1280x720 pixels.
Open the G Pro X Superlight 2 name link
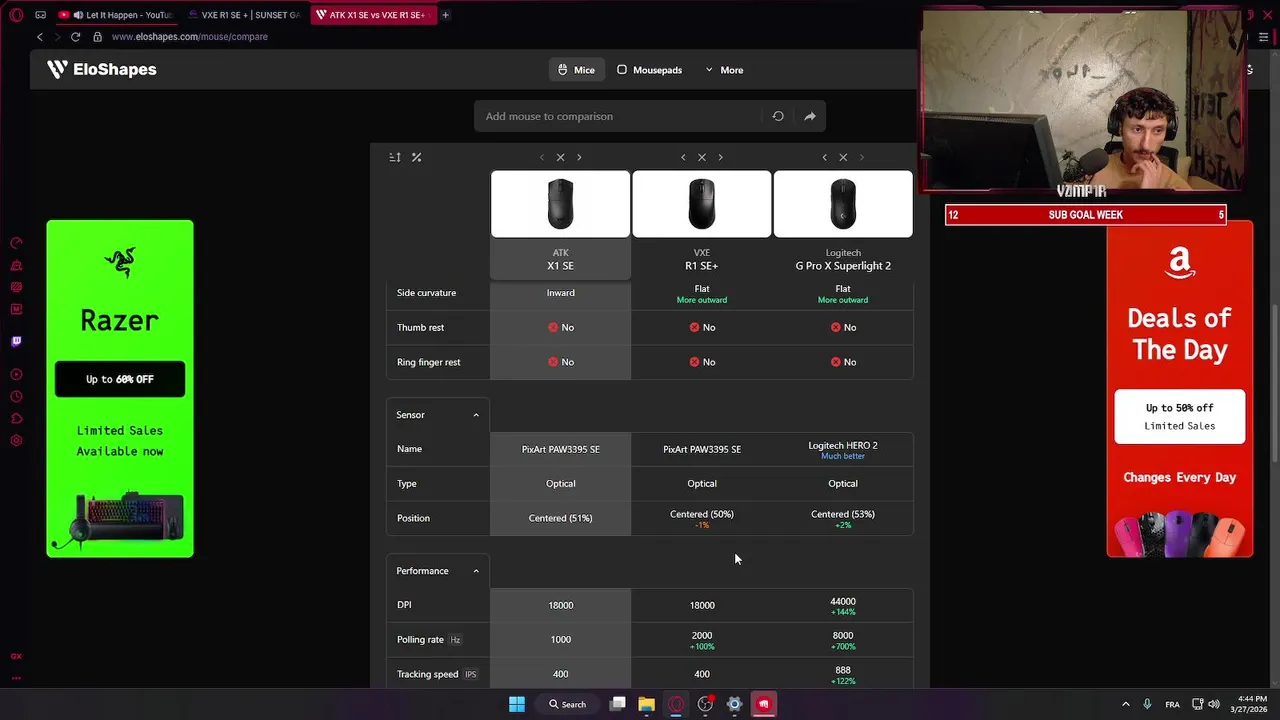coord(843,266)
